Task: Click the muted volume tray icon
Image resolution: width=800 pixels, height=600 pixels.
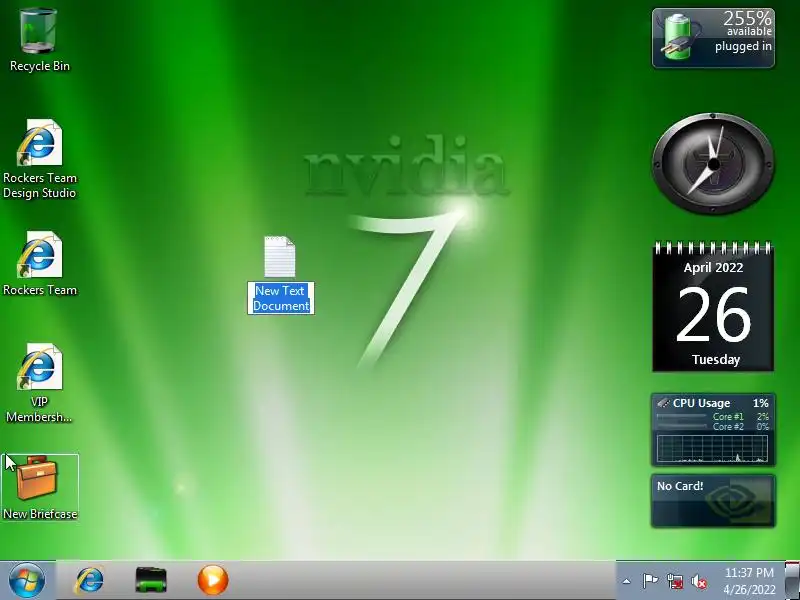Action: point(699,581)
